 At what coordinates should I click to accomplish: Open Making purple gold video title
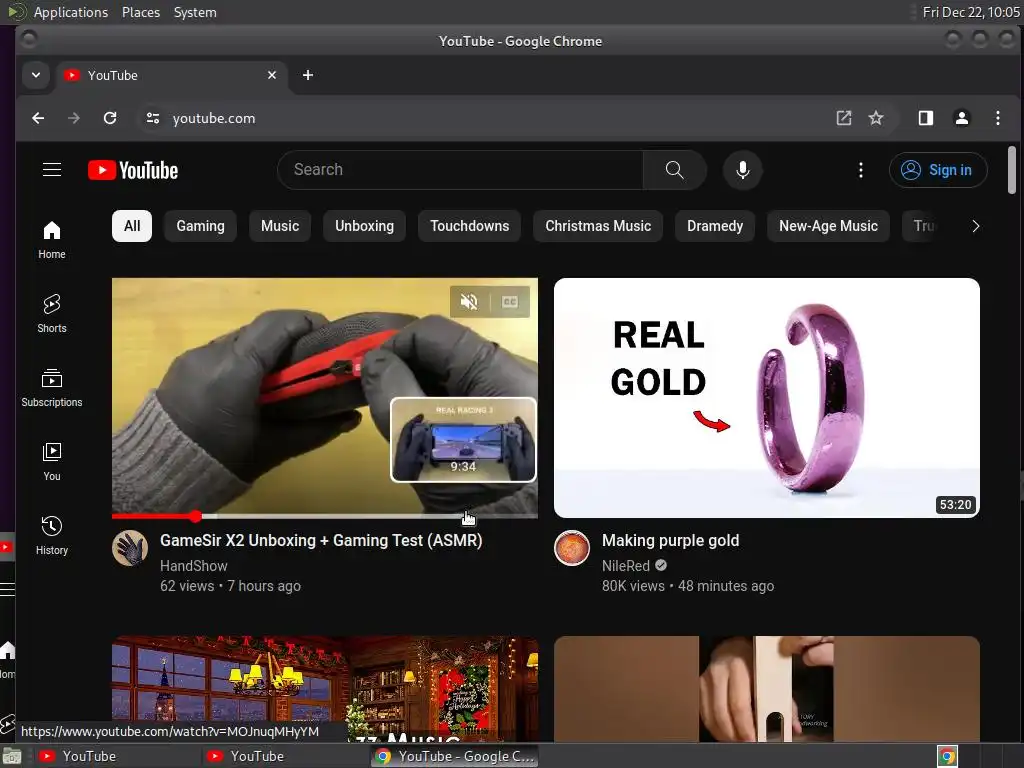point(670,541)
